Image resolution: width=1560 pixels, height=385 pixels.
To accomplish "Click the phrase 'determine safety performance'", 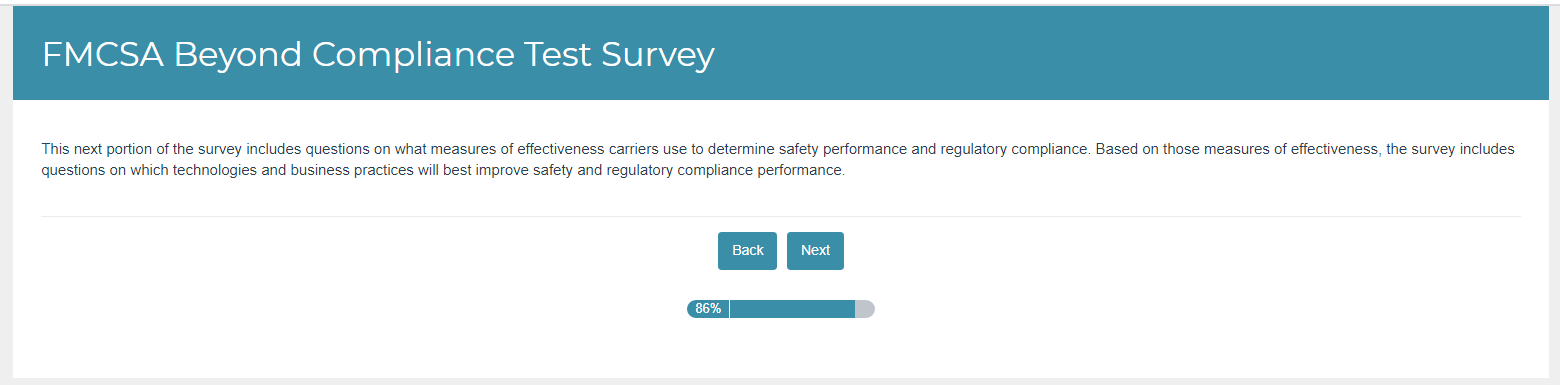I will [808, 149].
